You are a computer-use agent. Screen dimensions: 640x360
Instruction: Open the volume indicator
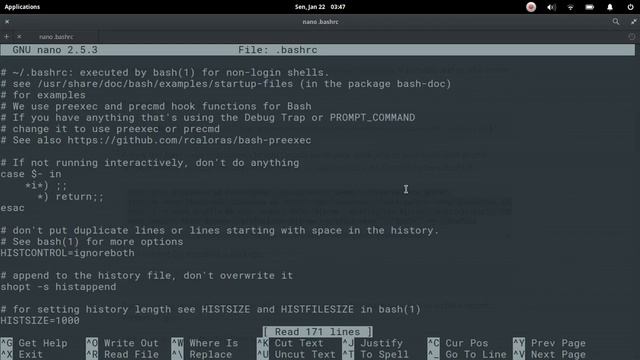point(551,7)
